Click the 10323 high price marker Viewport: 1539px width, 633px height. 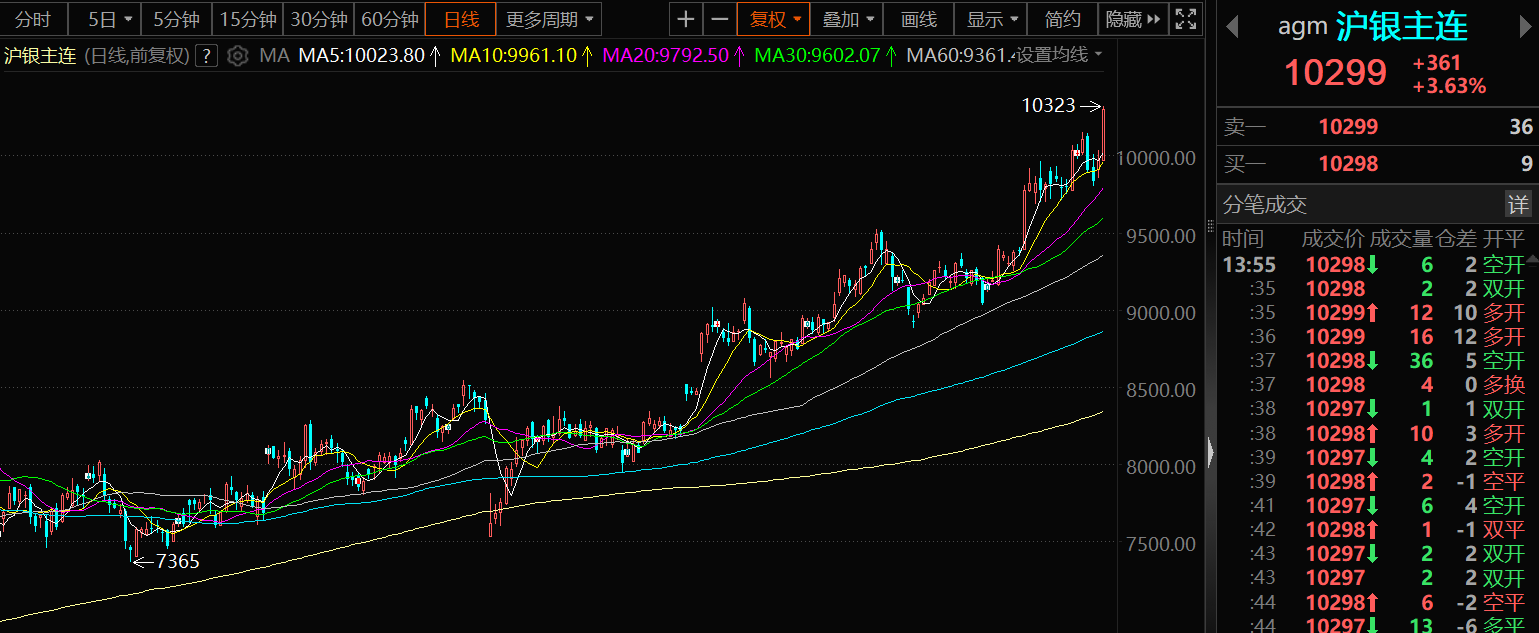(x=1047, y=105)
